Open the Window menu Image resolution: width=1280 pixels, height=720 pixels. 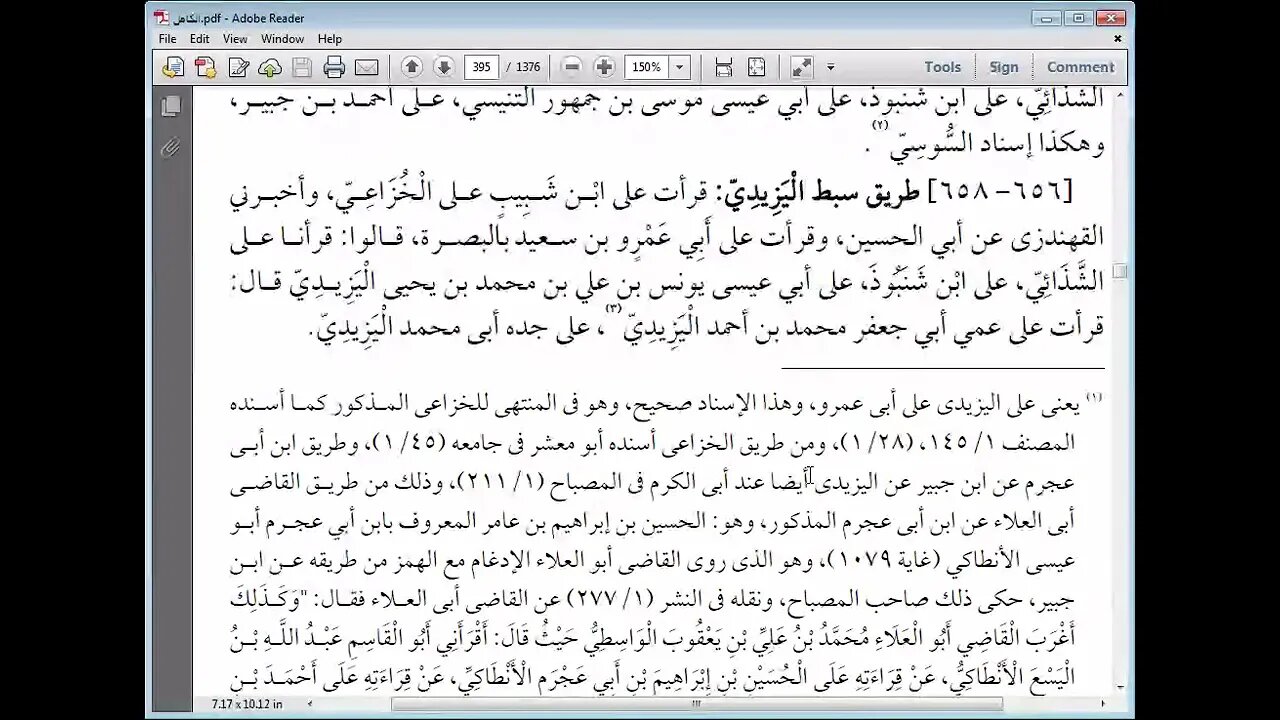283,39
